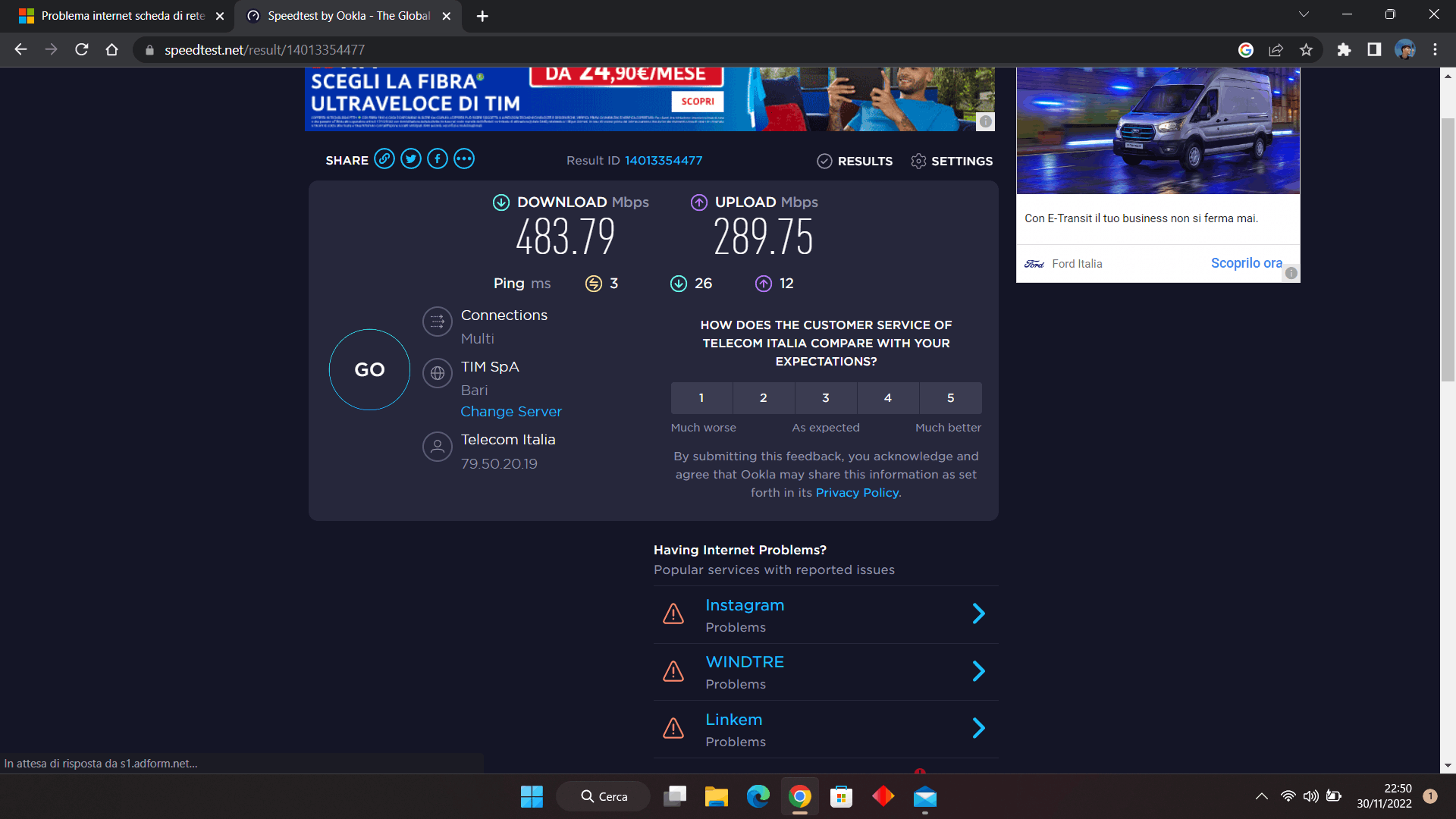The image size is (1456, 819).
Task: Bookmark this page with star icon
Action: (1306, 50)
